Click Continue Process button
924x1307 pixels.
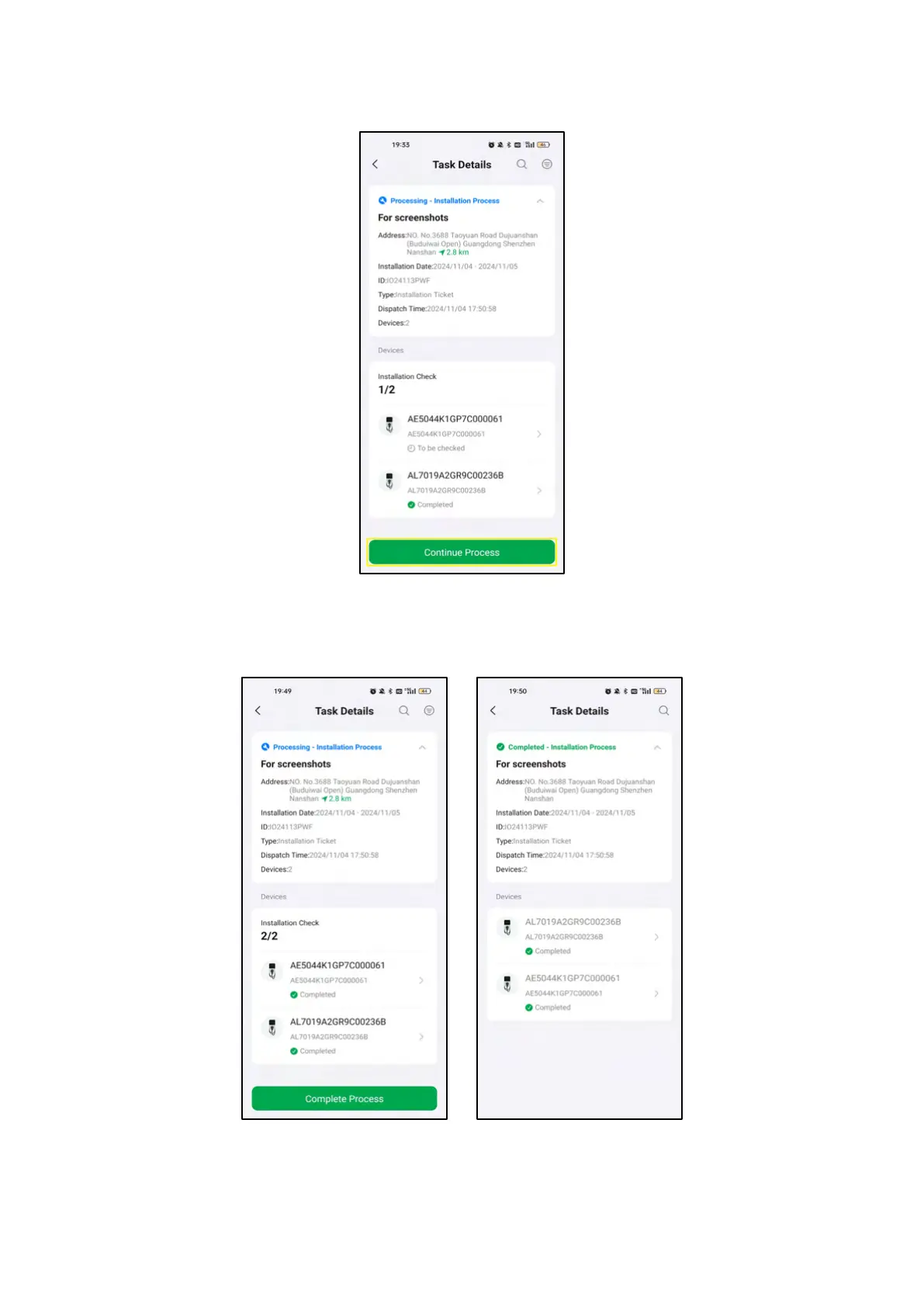[462, 552]
